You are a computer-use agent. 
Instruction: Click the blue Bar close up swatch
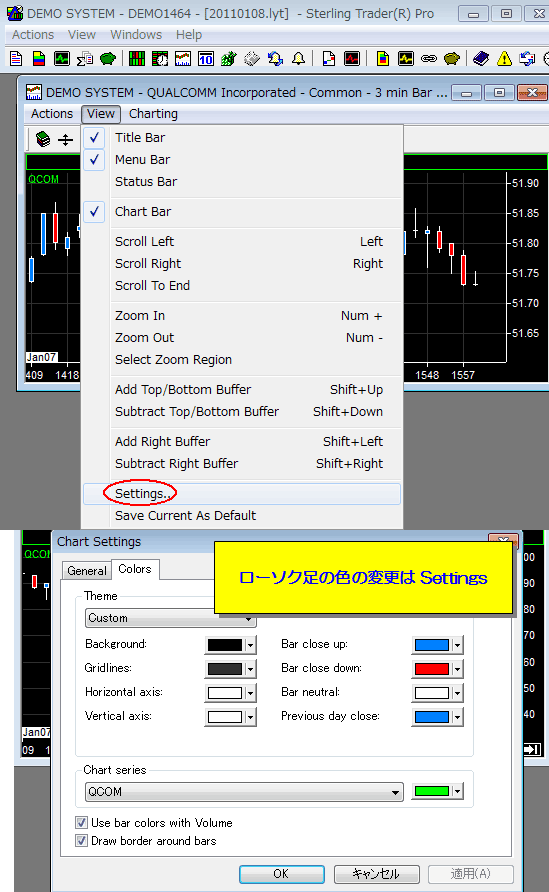(432, 645)
